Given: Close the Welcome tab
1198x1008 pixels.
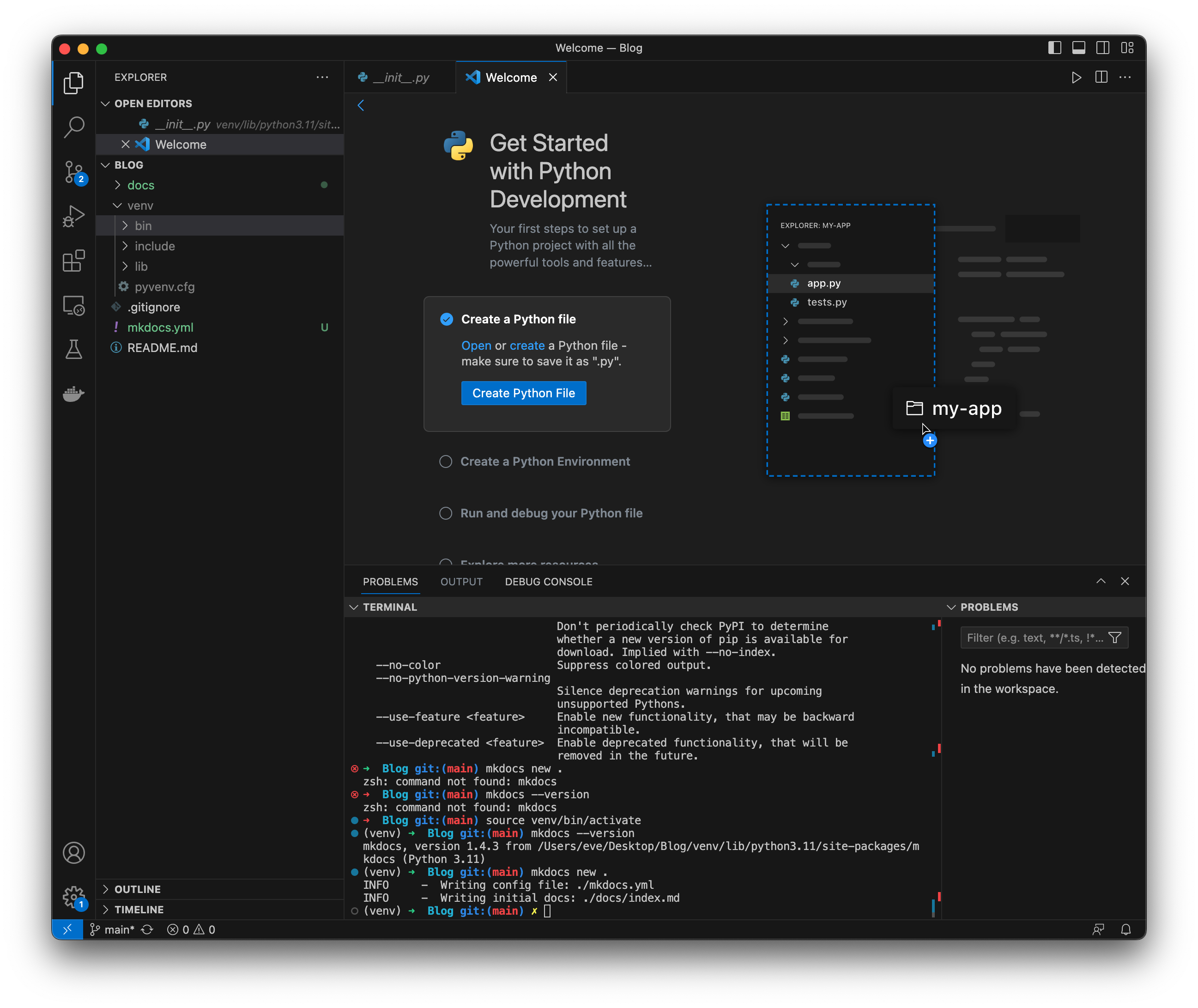Looking at the screenshot, I should tap(553, 77).
